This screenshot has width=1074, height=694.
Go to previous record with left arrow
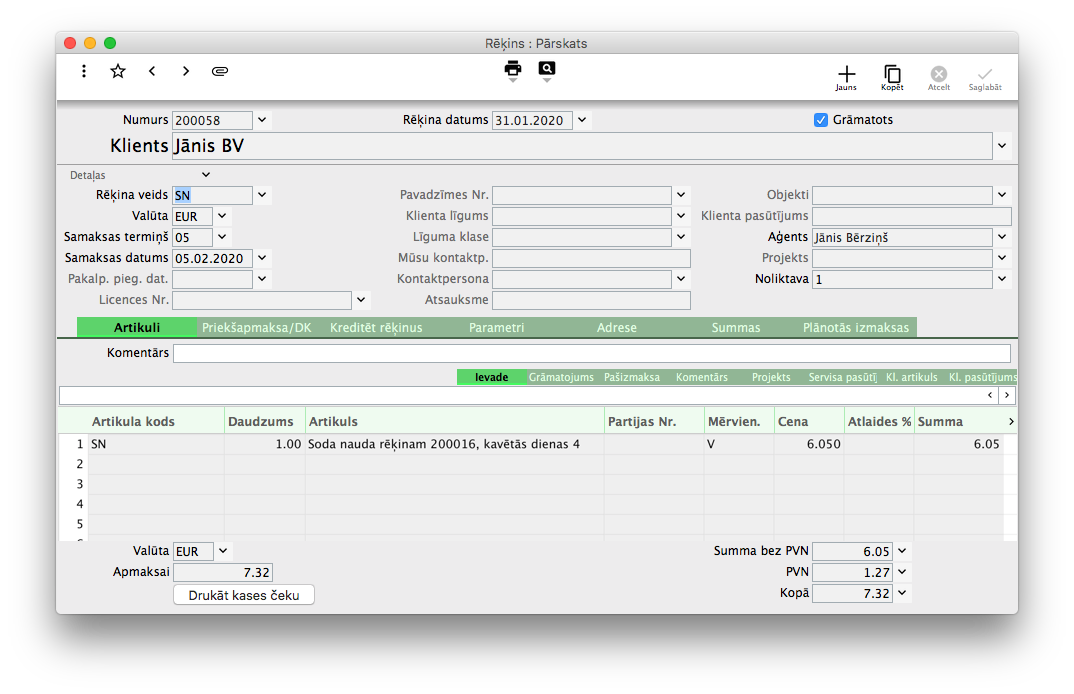coord(152,71)
